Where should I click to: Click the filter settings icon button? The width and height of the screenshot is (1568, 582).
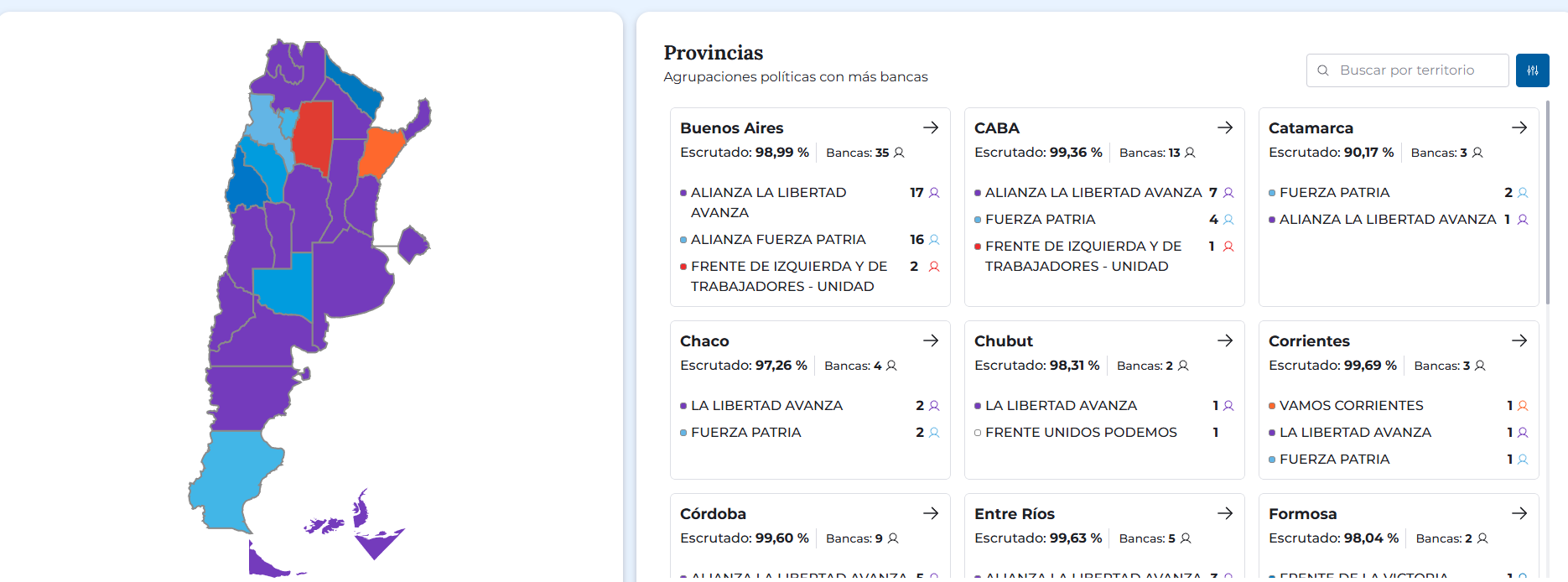(1532, 70)
